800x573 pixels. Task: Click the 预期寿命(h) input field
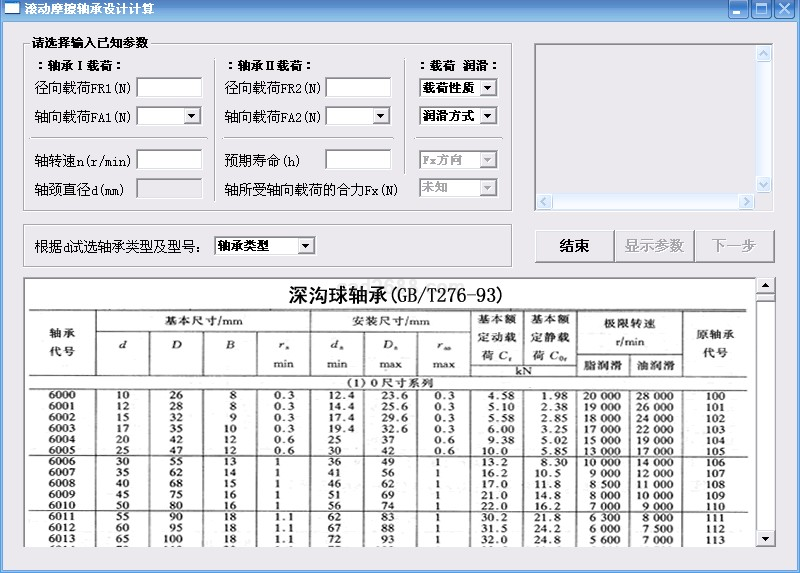click(x=358, y=160)
